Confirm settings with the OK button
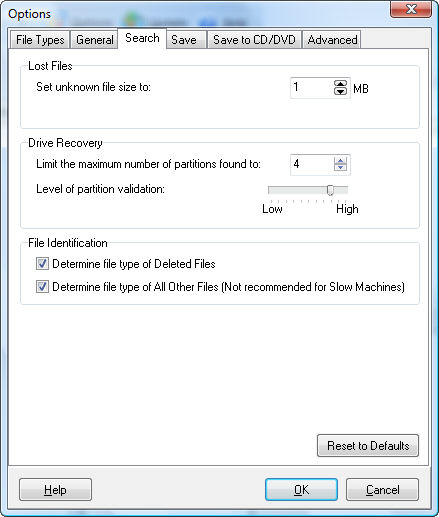Screen dimensions: 439x517 (301, 490)
